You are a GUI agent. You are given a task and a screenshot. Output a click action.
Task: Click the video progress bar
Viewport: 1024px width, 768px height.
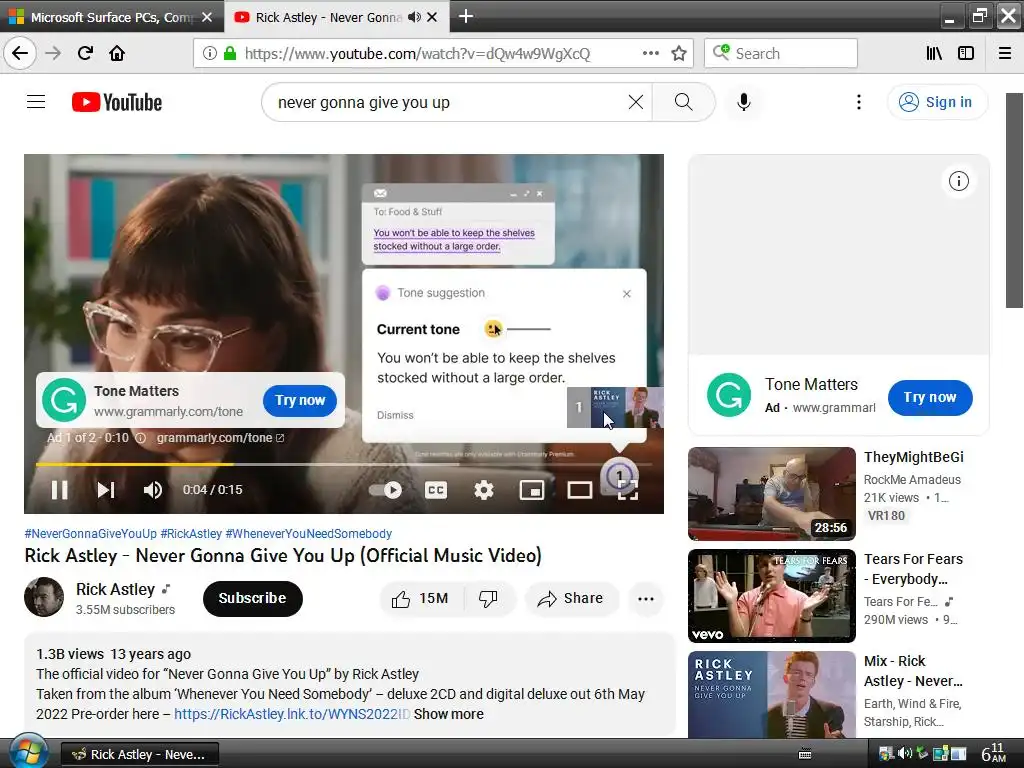(x=344, y=464)
